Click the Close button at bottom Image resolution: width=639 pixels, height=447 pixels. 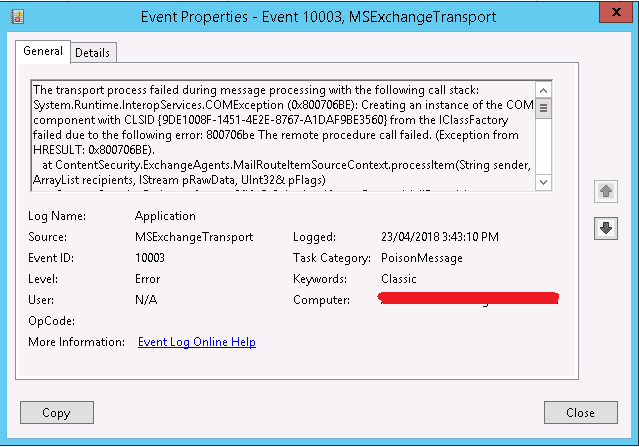point(580,413)
